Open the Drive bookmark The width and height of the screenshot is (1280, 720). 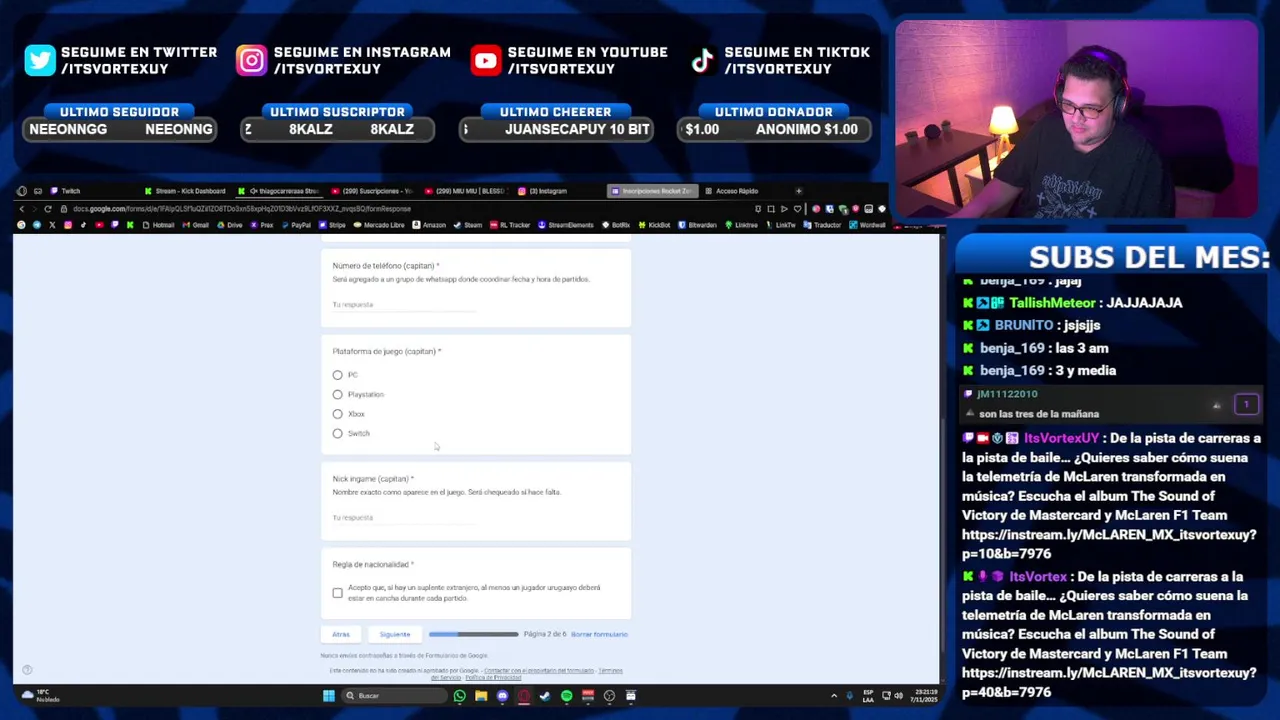[230, 225]
